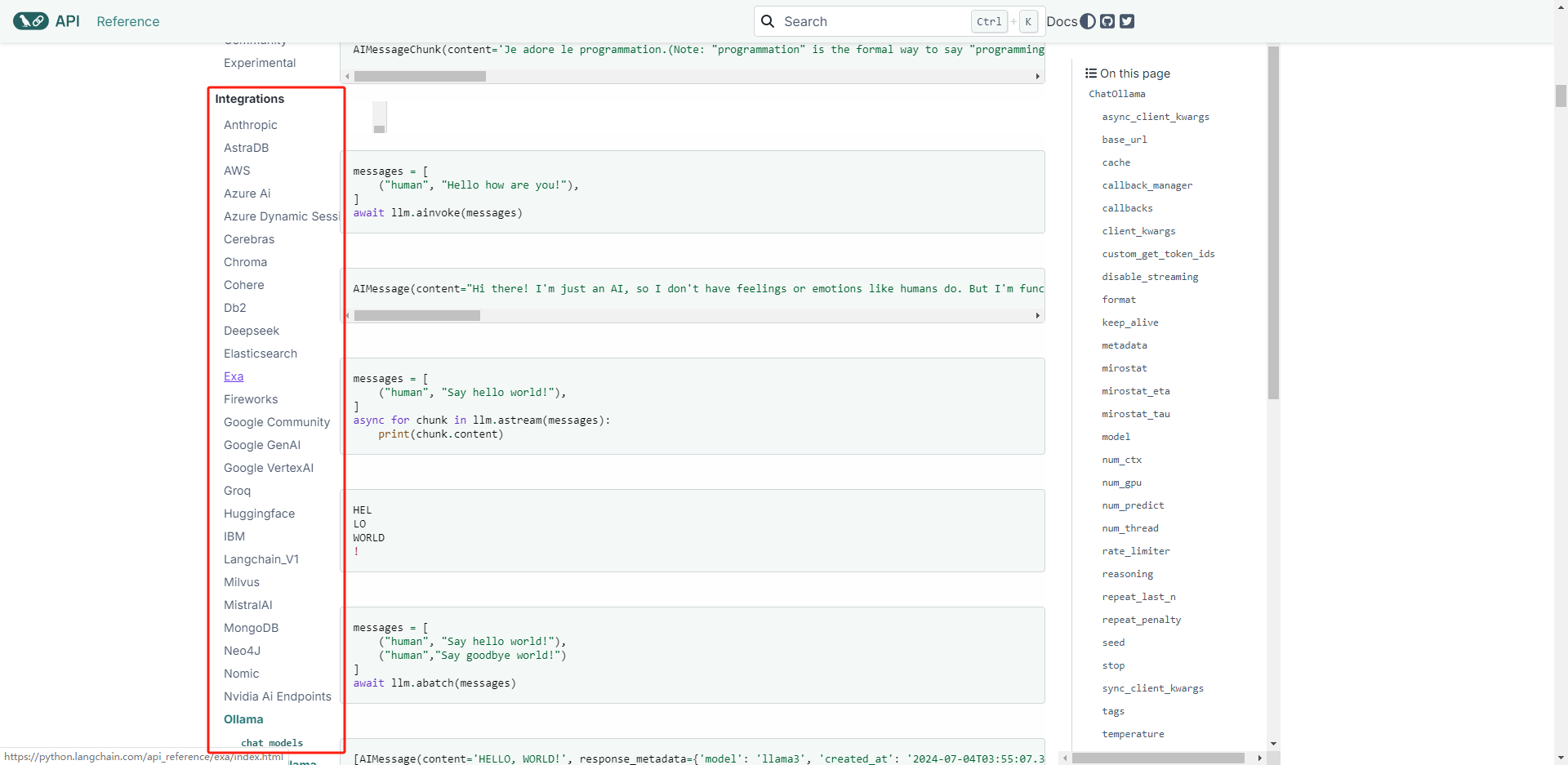Open the GitHub repository icon
The height and width of the screenshot is (765, 1568).
pos(1107,21)
